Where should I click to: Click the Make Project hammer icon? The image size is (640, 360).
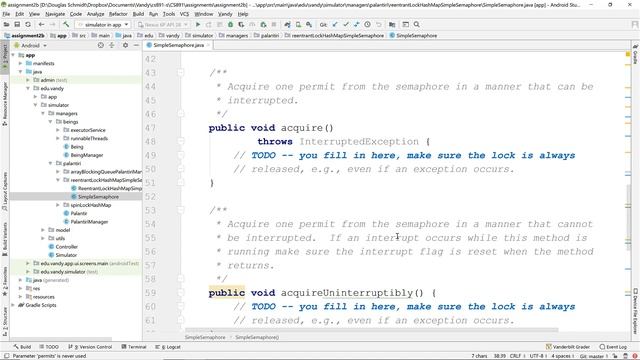click(x=66, y=24)
